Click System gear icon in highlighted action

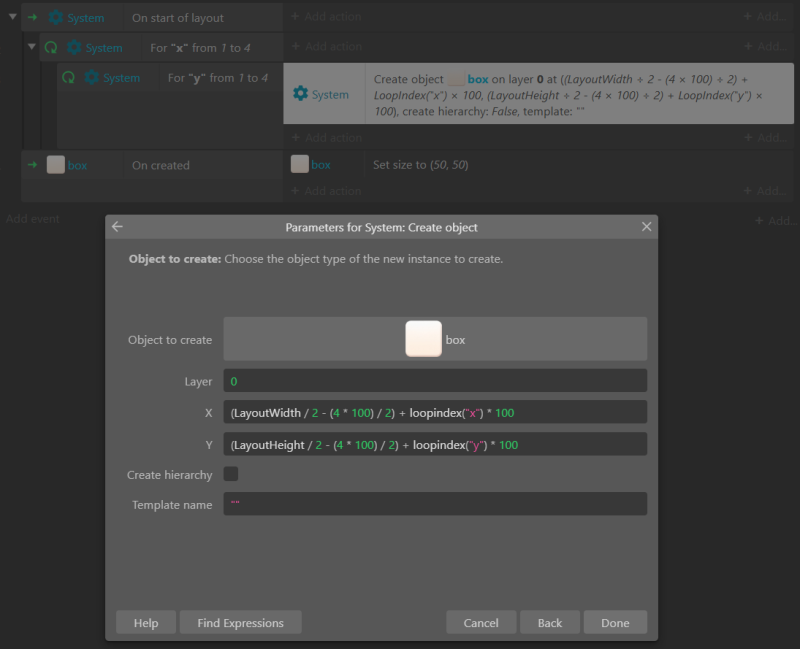[300, 94]
